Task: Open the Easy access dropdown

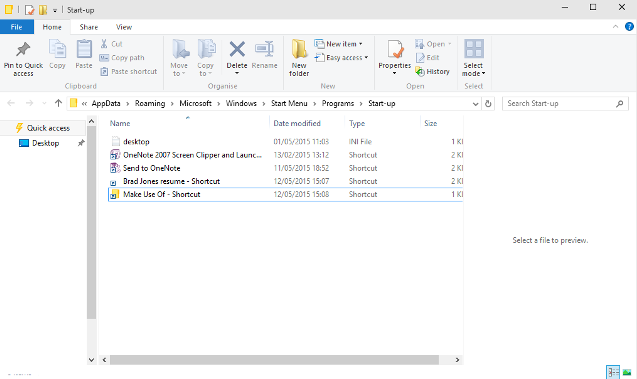Action: [x=342, y=58]
